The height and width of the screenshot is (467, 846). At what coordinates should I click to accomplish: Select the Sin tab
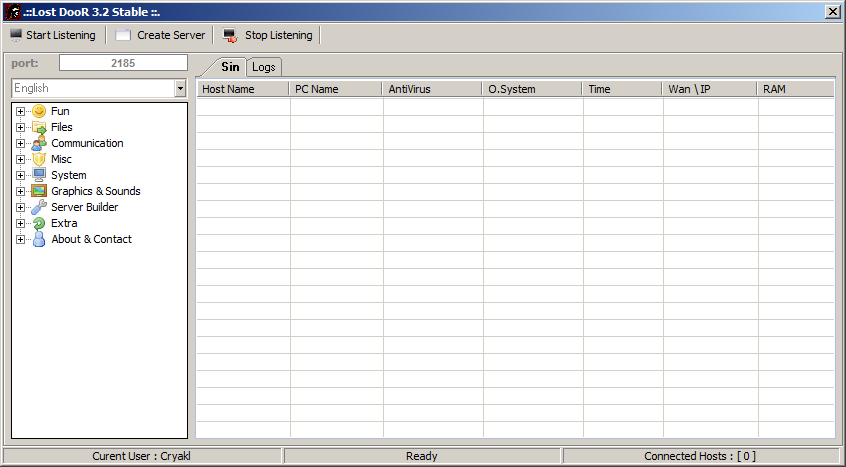(x=230, y=67)
